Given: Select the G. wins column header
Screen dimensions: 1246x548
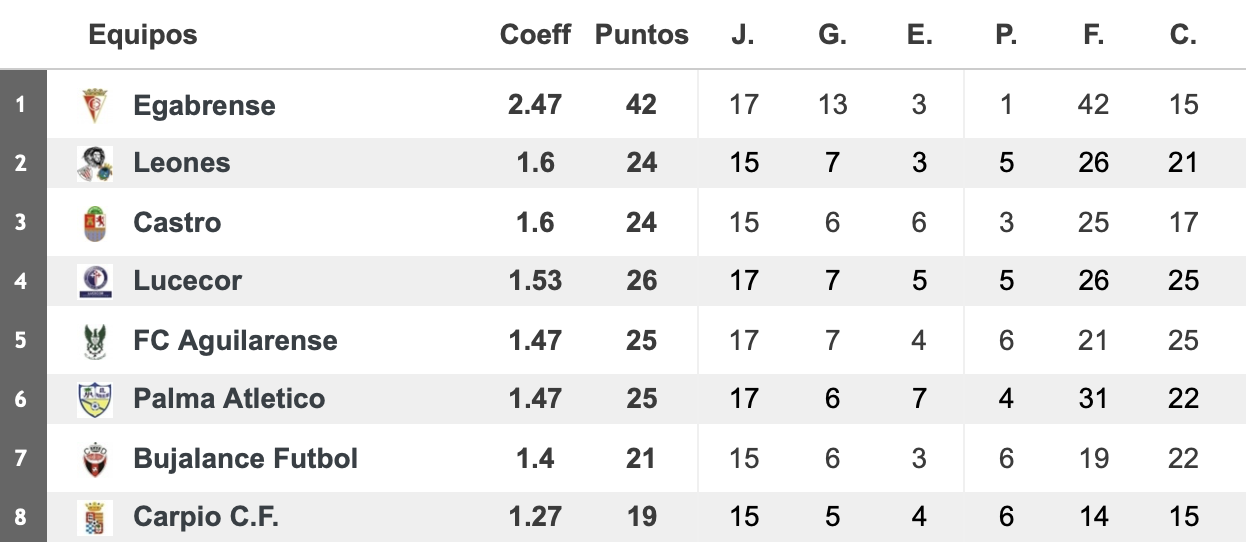Looking at the screenshot, I should coord(832,35).
